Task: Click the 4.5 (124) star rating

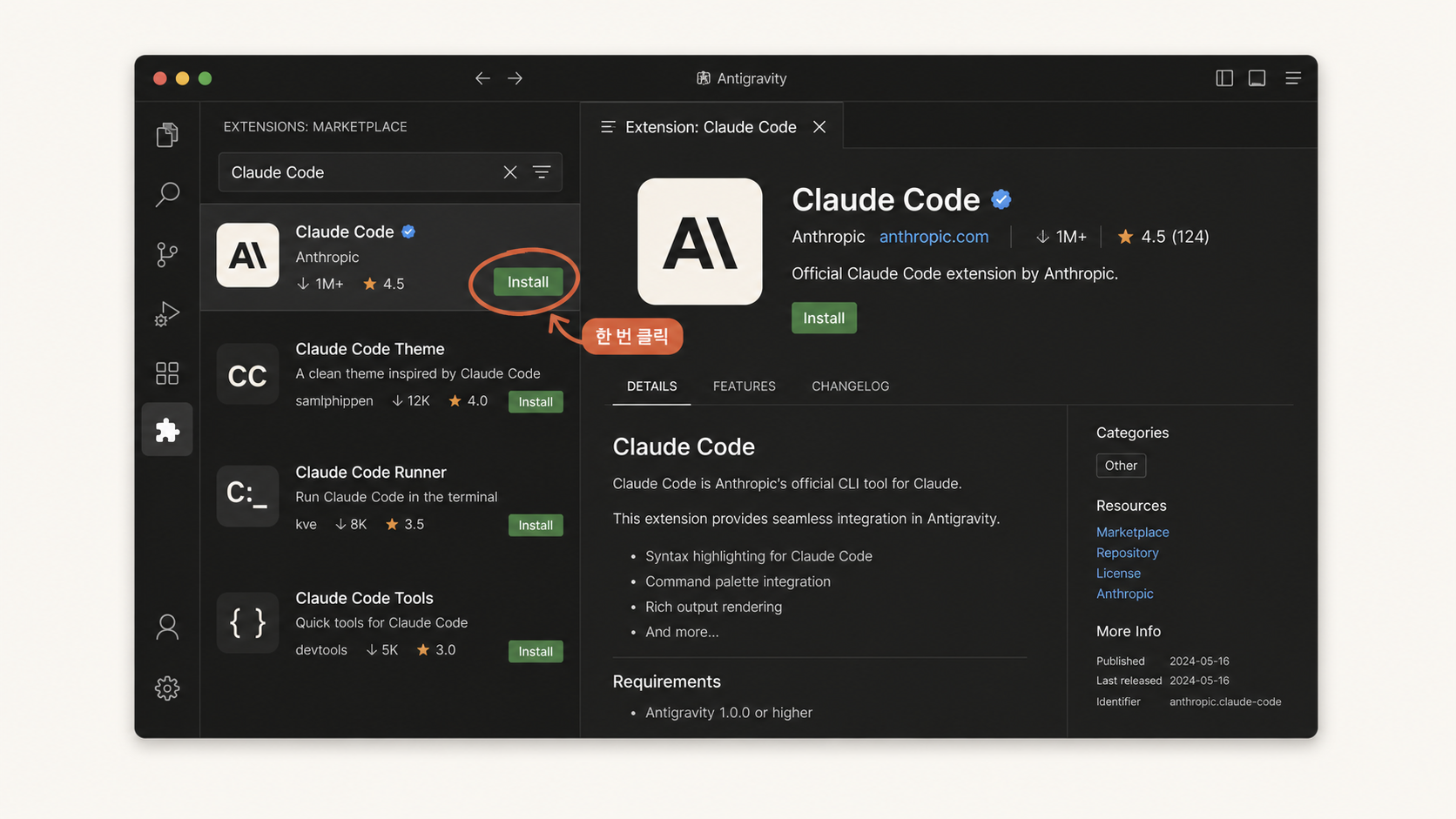Action: coord(1163,237)
